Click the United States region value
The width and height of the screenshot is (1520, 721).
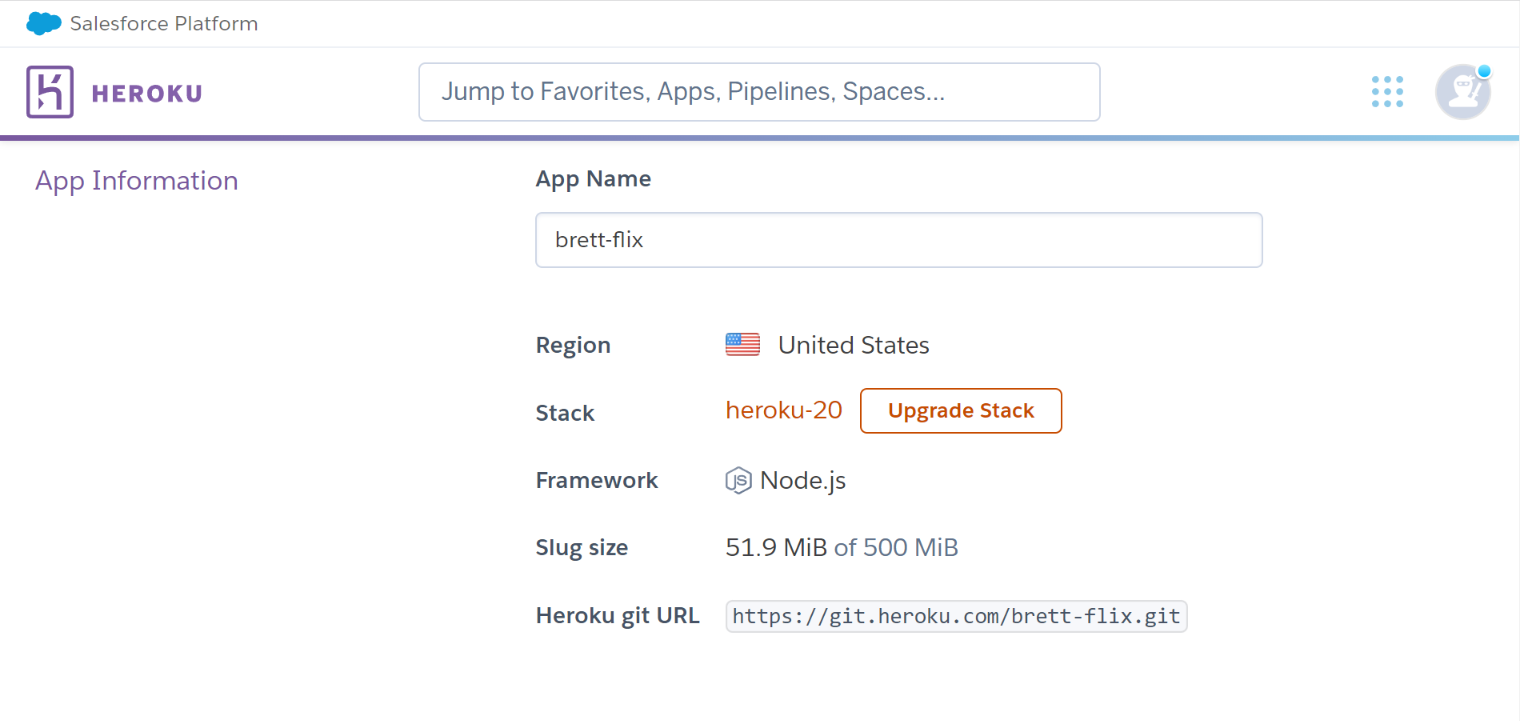(854, 346)
